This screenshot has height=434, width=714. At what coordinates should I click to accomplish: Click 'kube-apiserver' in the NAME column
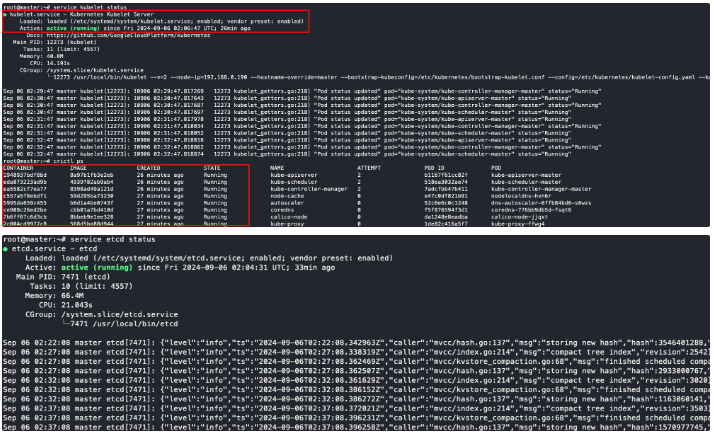click(x=294, y=175)
